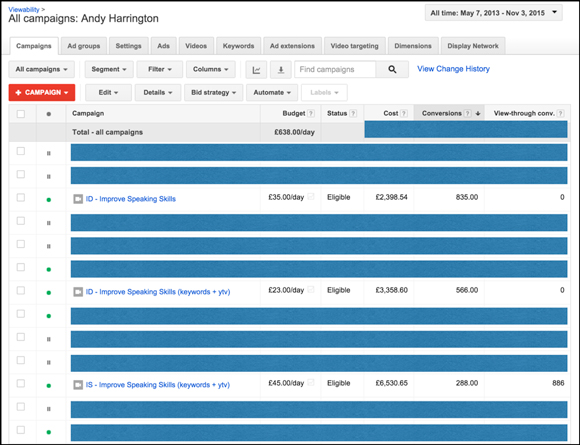
Task: Check the box for ID - Improve Speaking Skills
Action: pyautogui.click(x=21, y=198)
